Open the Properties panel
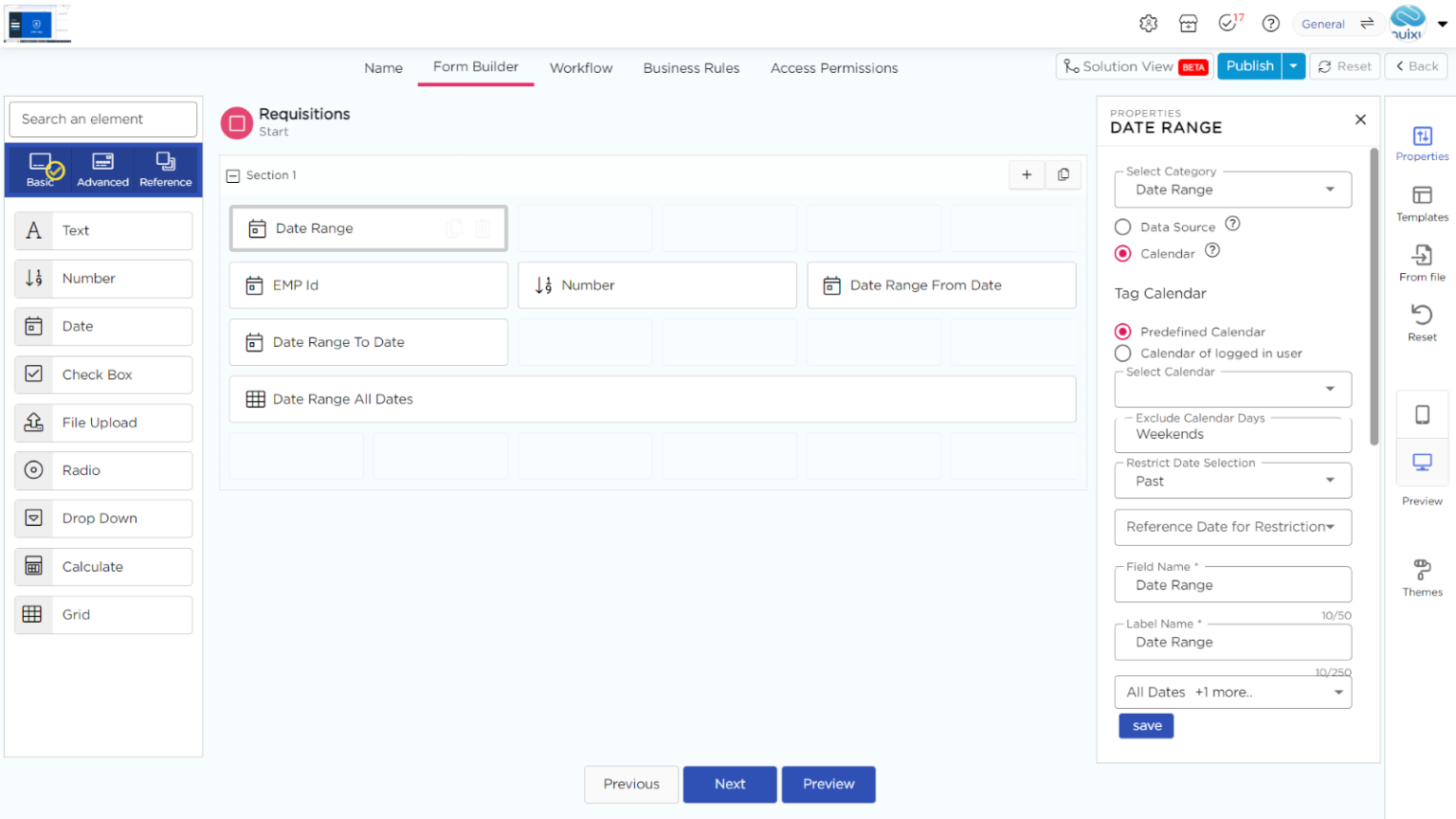Image resolution: width=1456 pixels, height=819 pixels. click(x=1421, y=140)
